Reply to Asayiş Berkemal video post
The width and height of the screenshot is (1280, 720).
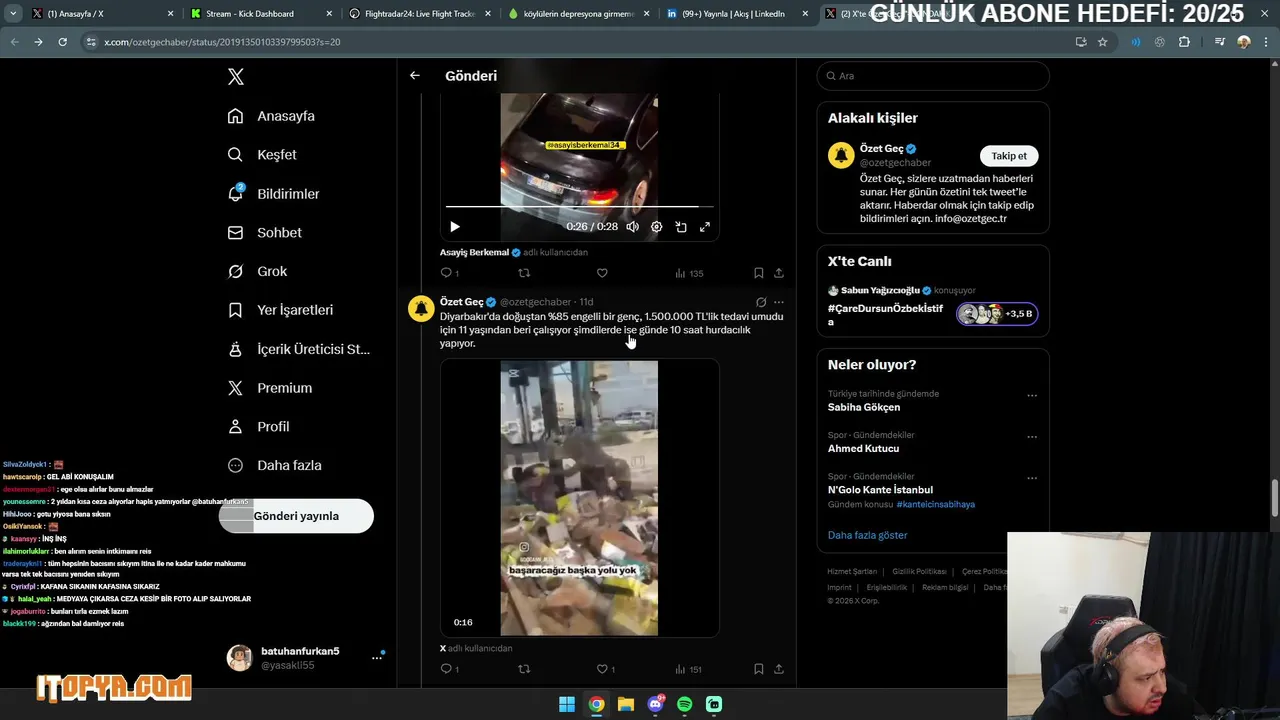(449, 273)
